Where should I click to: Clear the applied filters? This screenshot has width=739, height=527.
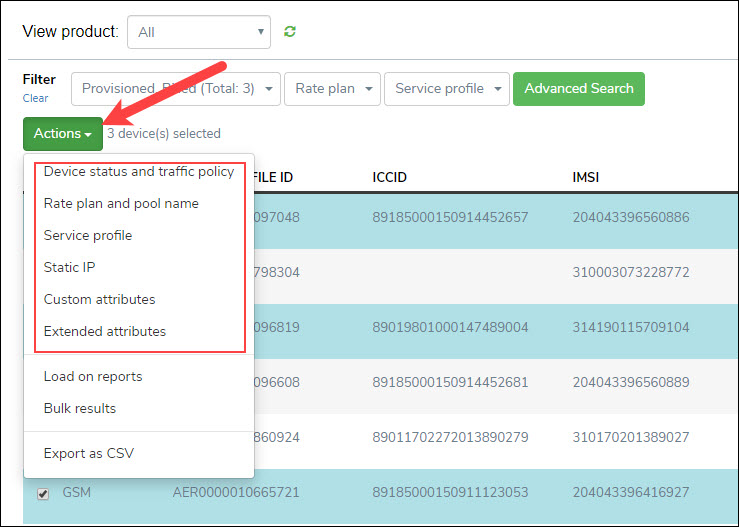pyautogui.click(x=35, y=99)
